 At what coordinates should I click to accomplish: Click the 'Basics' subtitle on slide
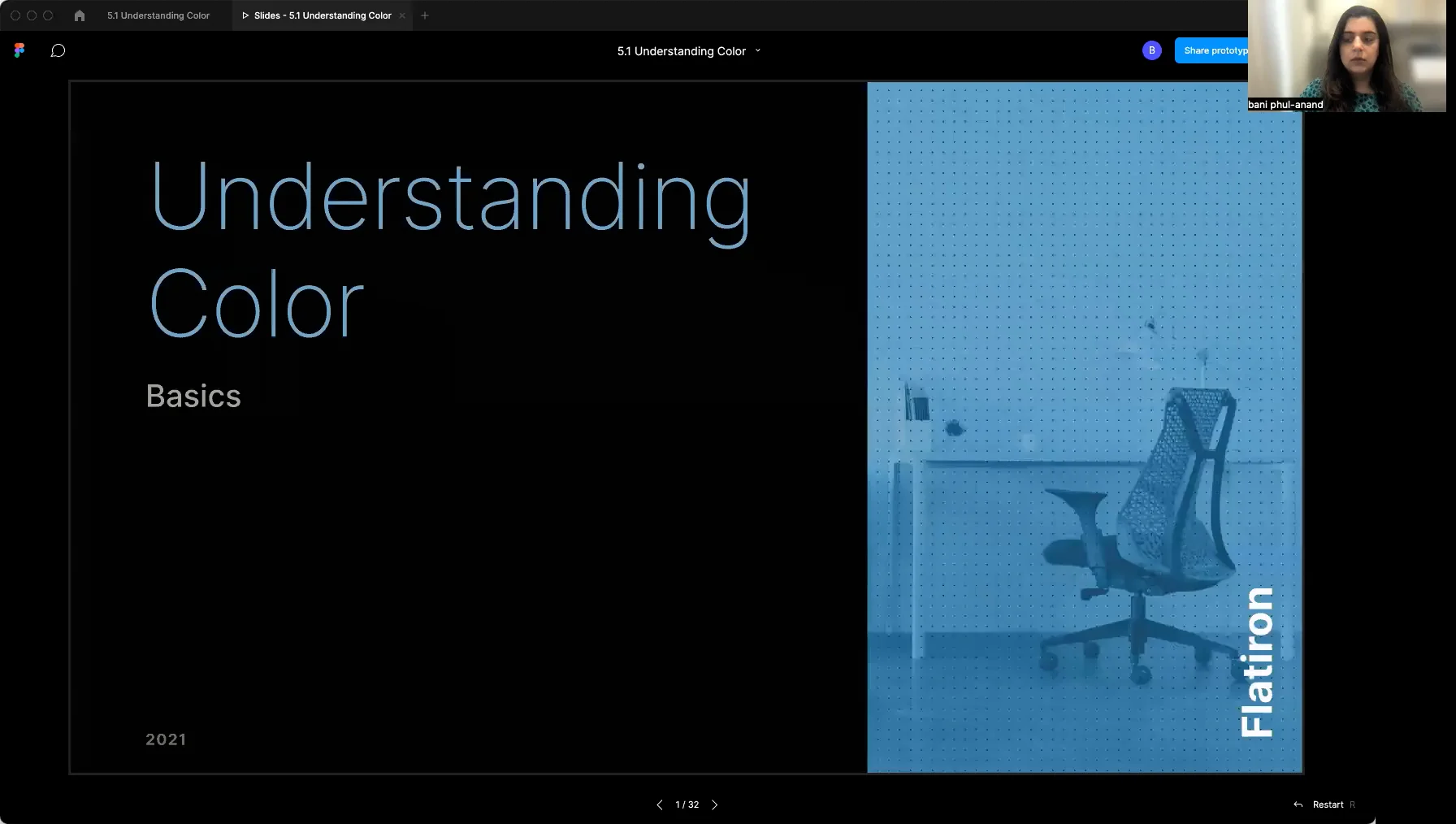click(193, 396)
